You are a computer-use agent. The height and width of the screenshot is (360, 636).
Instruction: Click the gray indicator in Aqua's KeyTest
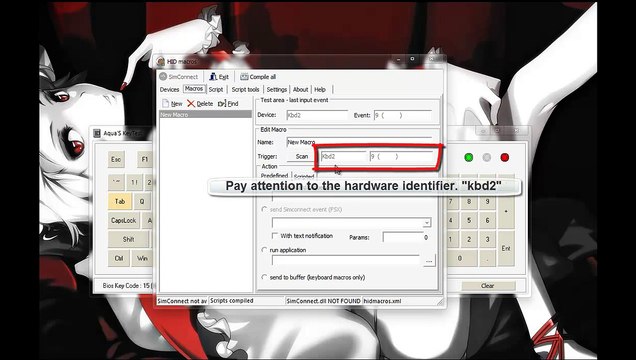click(487, 157)
